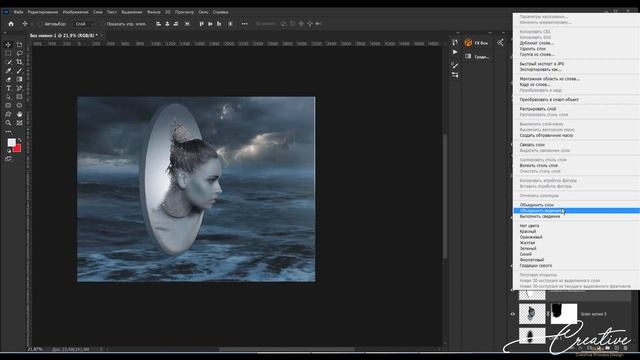The height and width of the screenshot is (360, 640).
Task: Select the Ellipse shape tool
Action: 19,105
